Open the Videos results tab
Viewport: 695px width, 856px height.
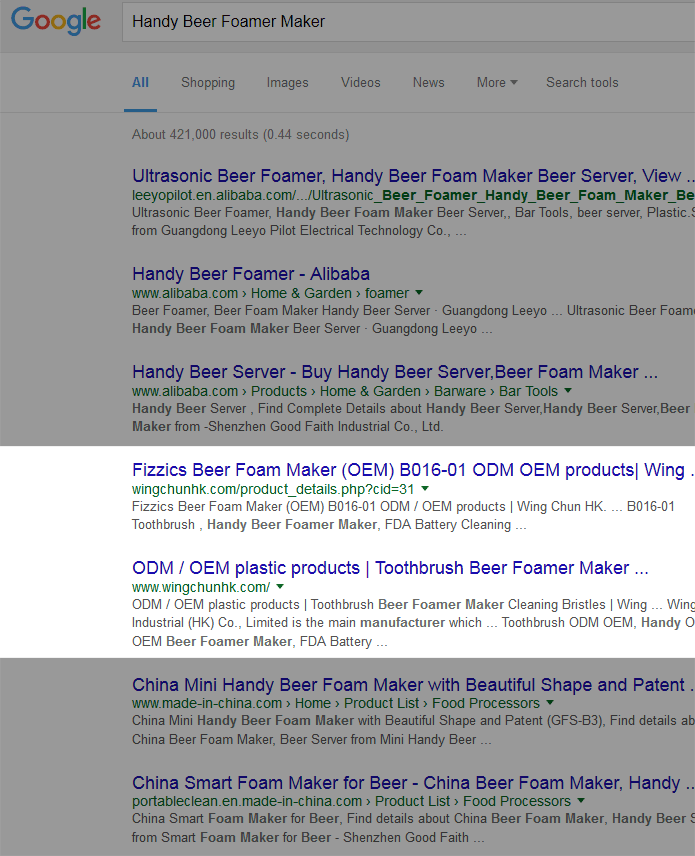[x=360, y=83]
